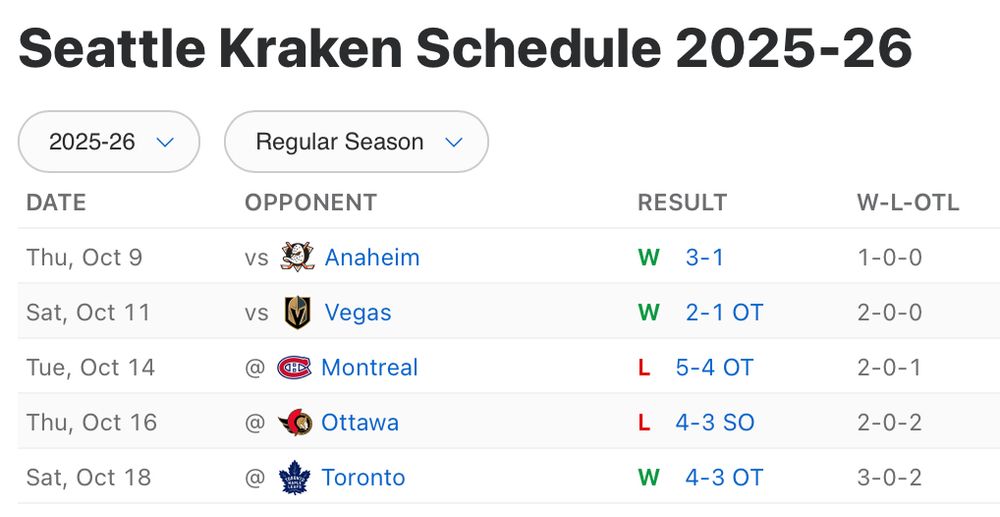Viewport: 1000px width, 517px height.
Task: View the 4-3 SO result at Ottawa
Action: [714, 422]
